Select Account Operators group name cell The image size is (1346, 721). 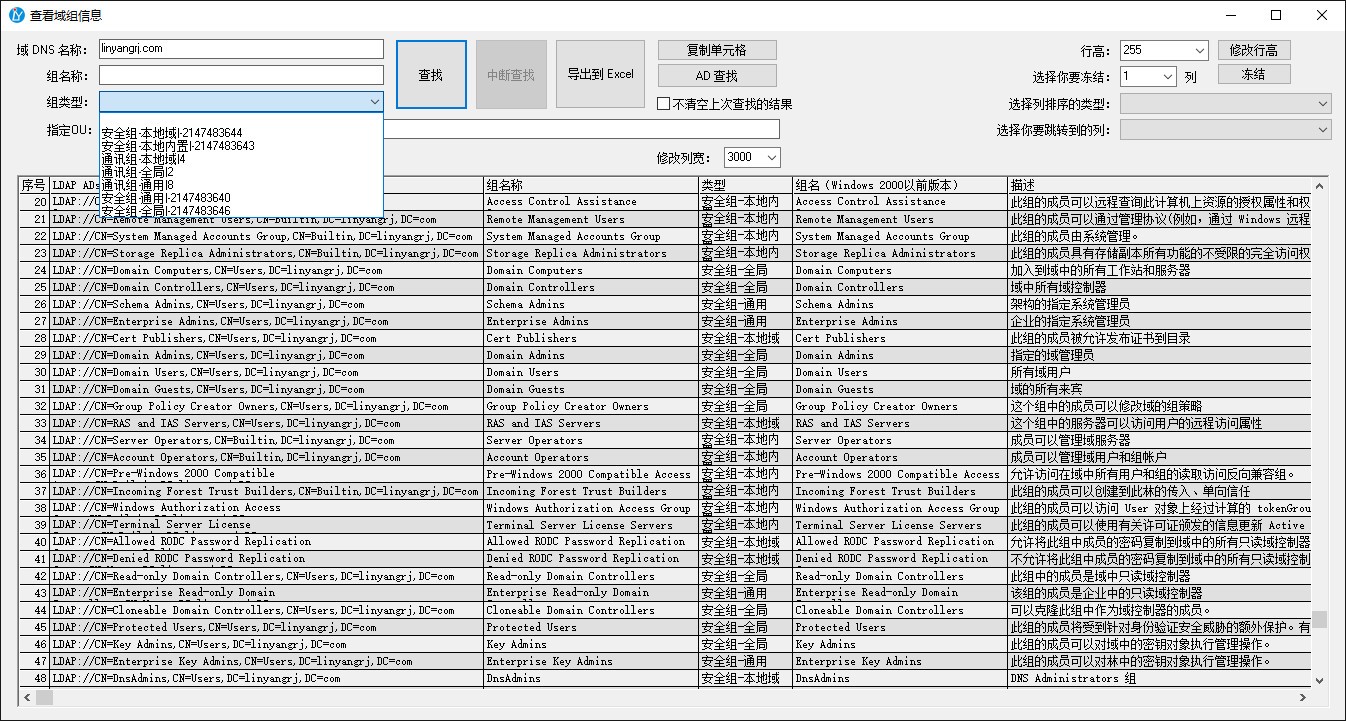coord(590,457)
